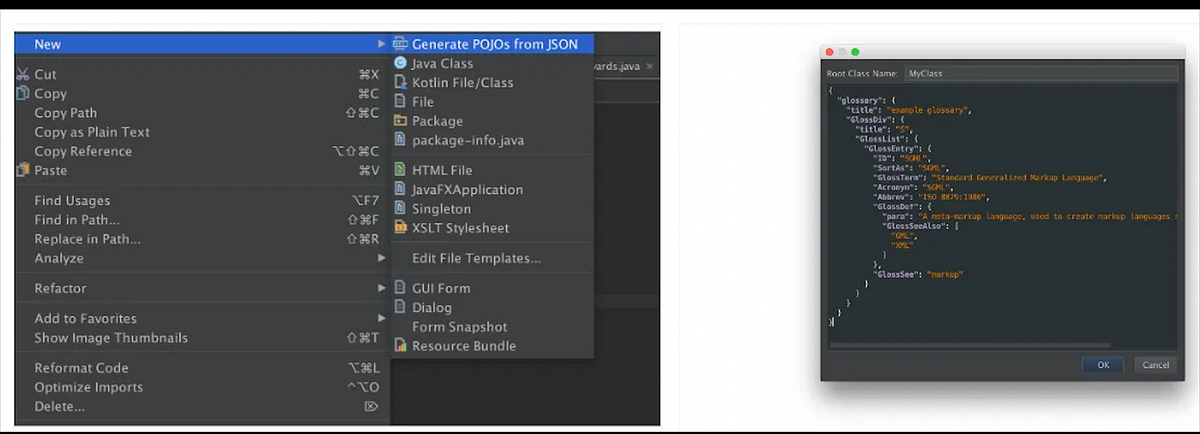Select the Dialog entry in the submenu
This screenshot has height=434, width=1200.
492,307
